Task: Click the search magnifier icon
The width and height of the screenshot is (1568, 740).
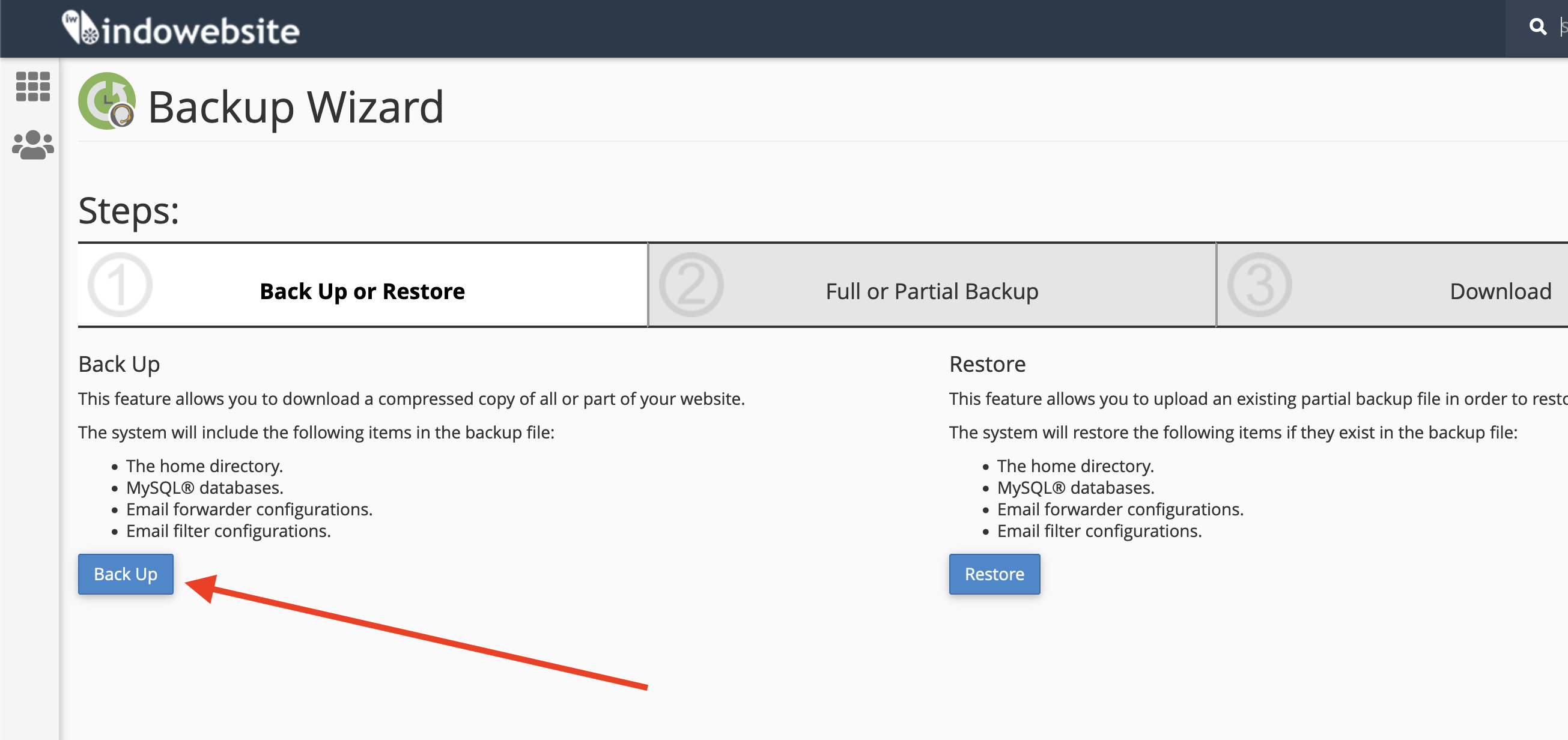Action: (x=1537, y=27)
